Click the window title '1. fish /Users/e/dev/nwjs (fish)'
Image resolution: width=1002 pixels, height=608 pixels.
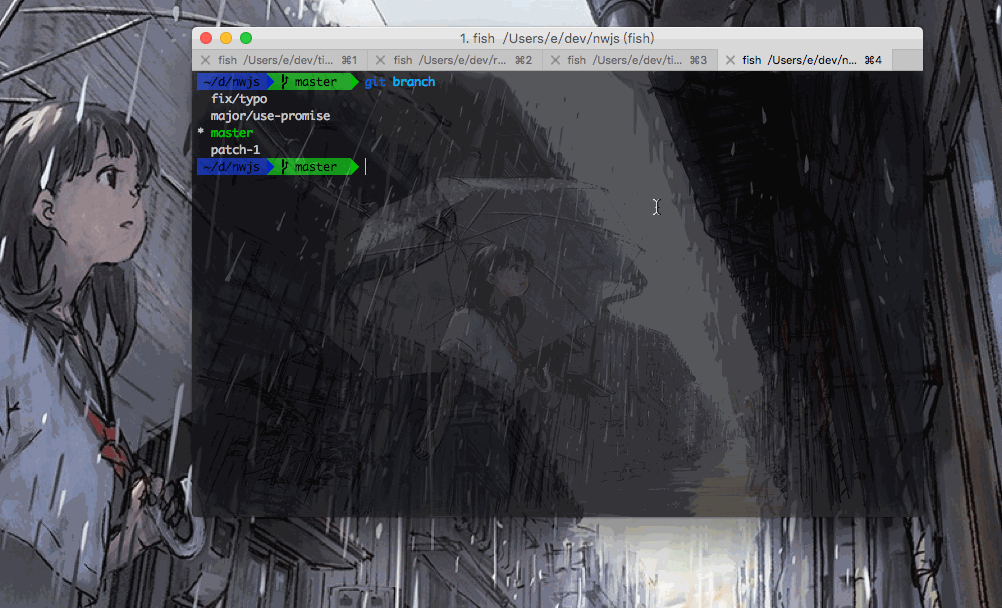pos(557,38)
